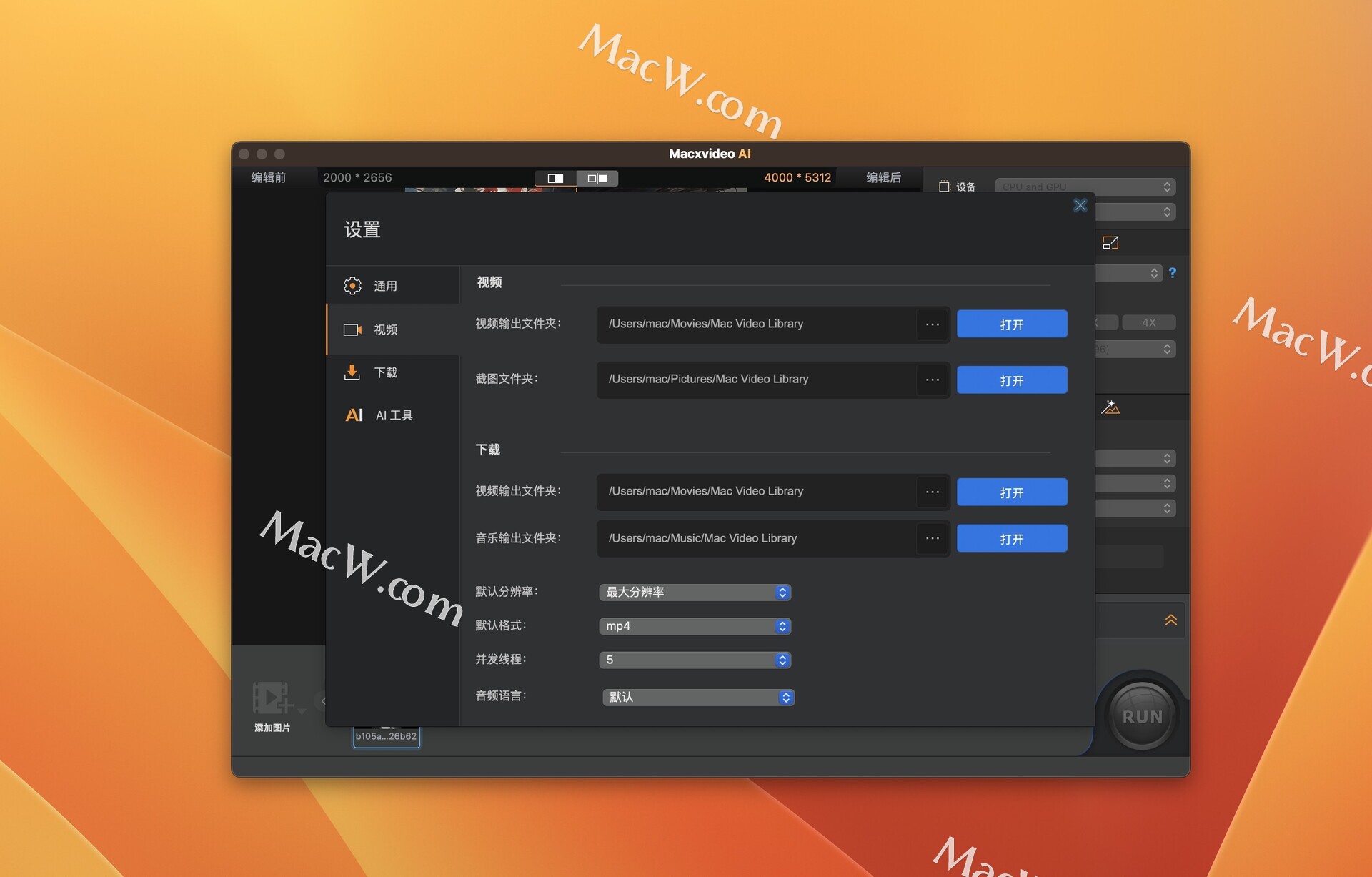1372x877 pixels.
Task: Open the 音频语言 dropdown
Action: point(698,697)
